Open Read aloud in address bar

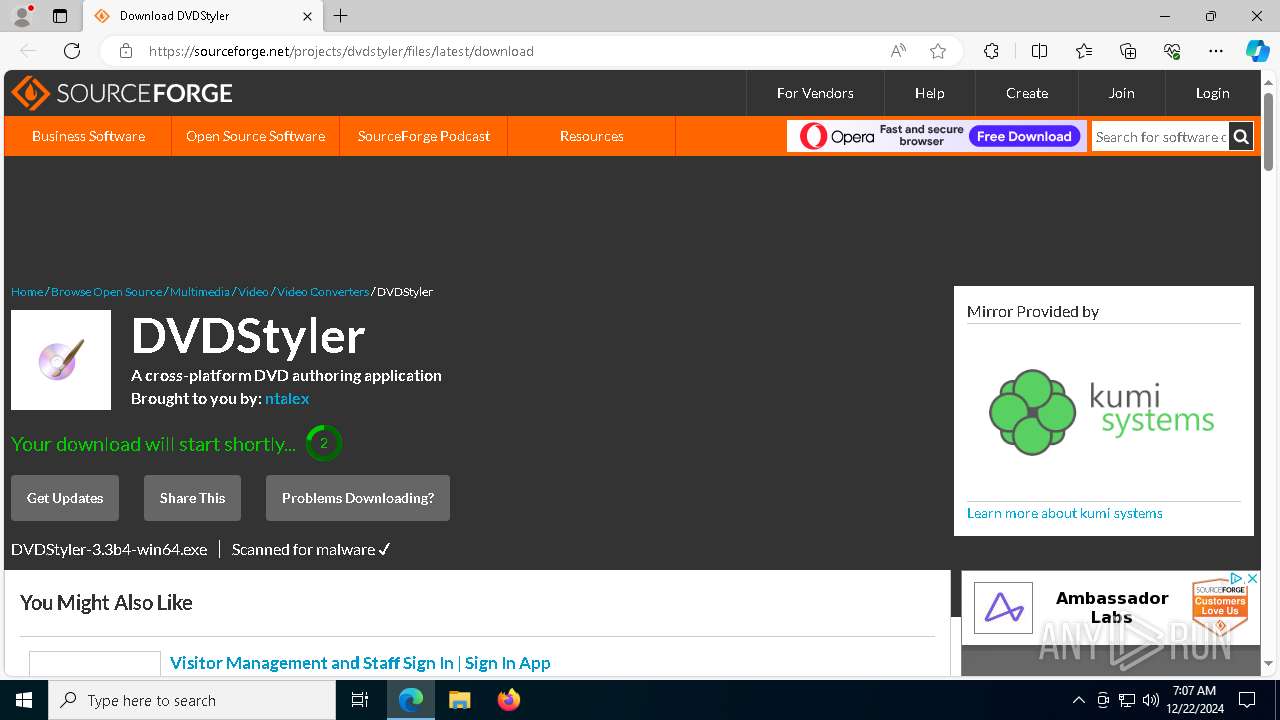click(898, 51)
